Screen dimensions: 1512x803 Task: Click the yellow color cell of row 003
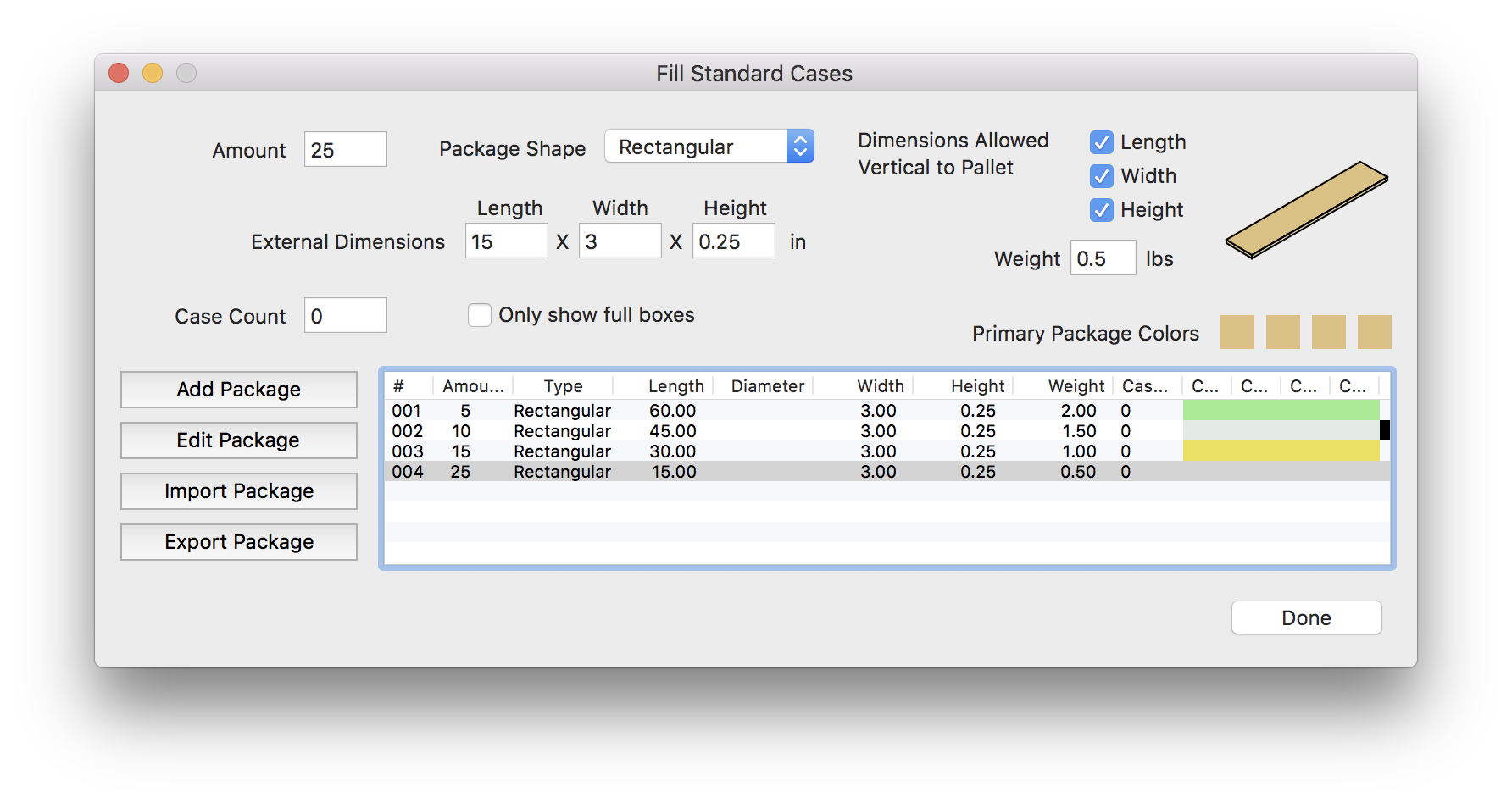(x=1281, y=451)
